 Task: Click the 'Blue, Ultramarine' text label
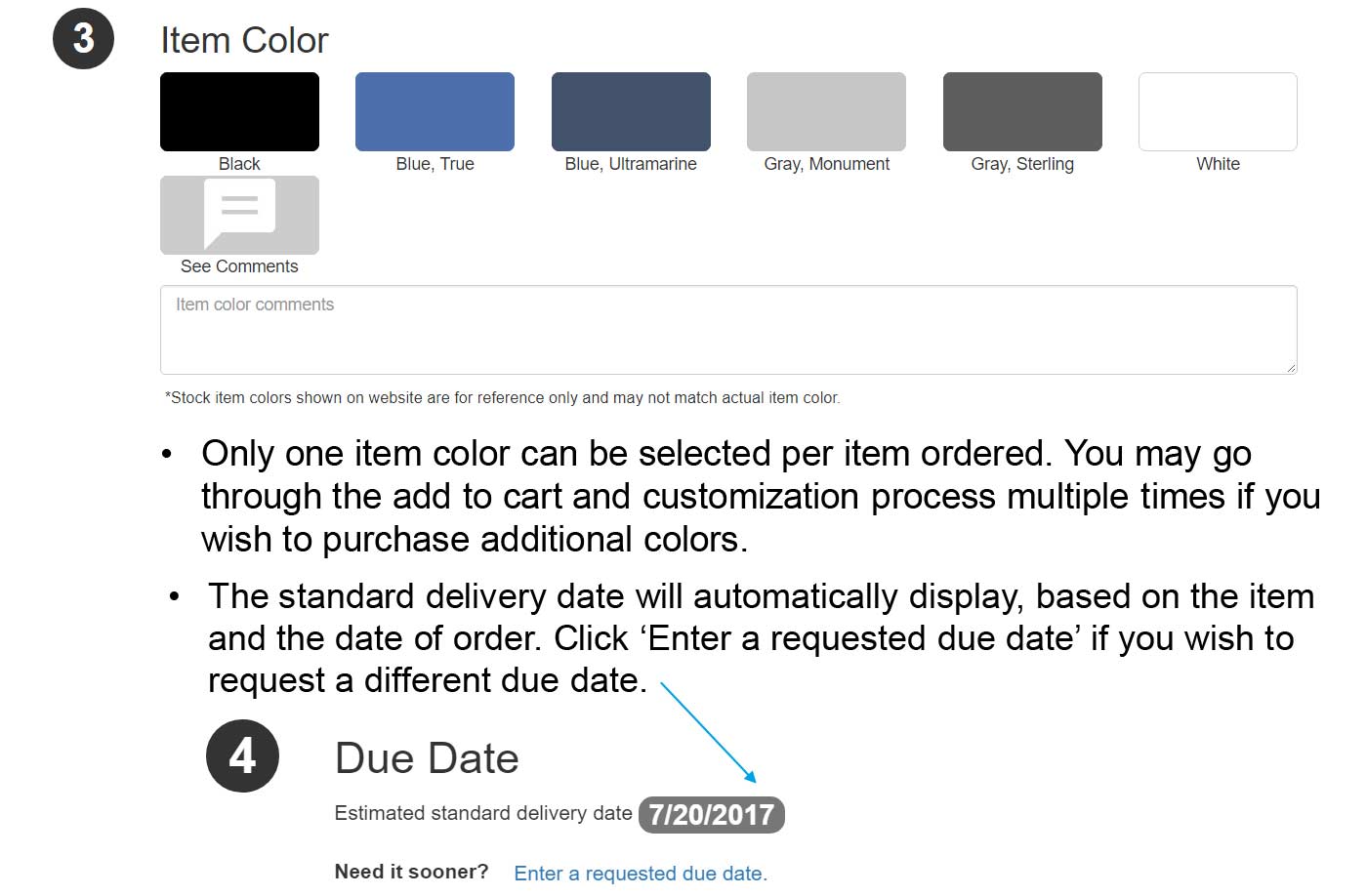click(631, 164)
